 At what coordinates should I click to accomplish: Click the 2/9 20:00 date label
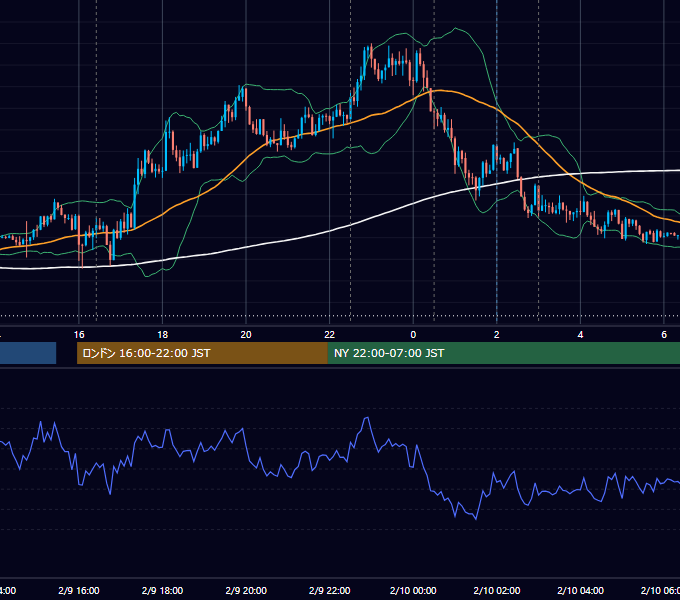[246, 590]
